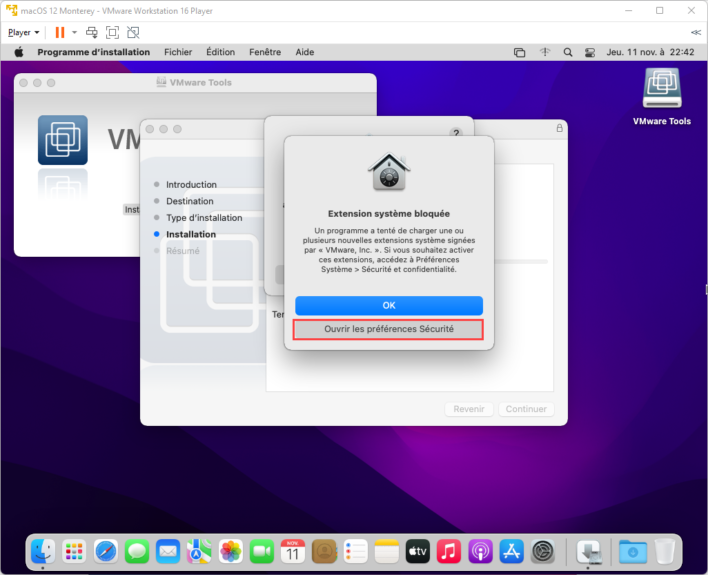
Task: Click the lock icon in installer window
Action: 559,128
